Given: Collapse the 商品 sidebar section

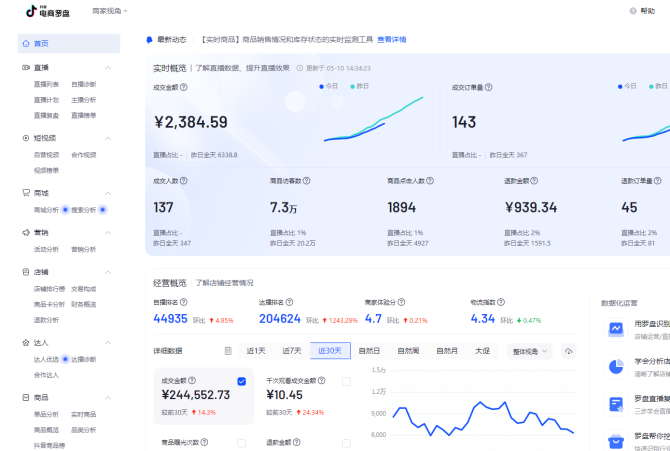Looking at the screenshot, I should click(x=108, y=398).
